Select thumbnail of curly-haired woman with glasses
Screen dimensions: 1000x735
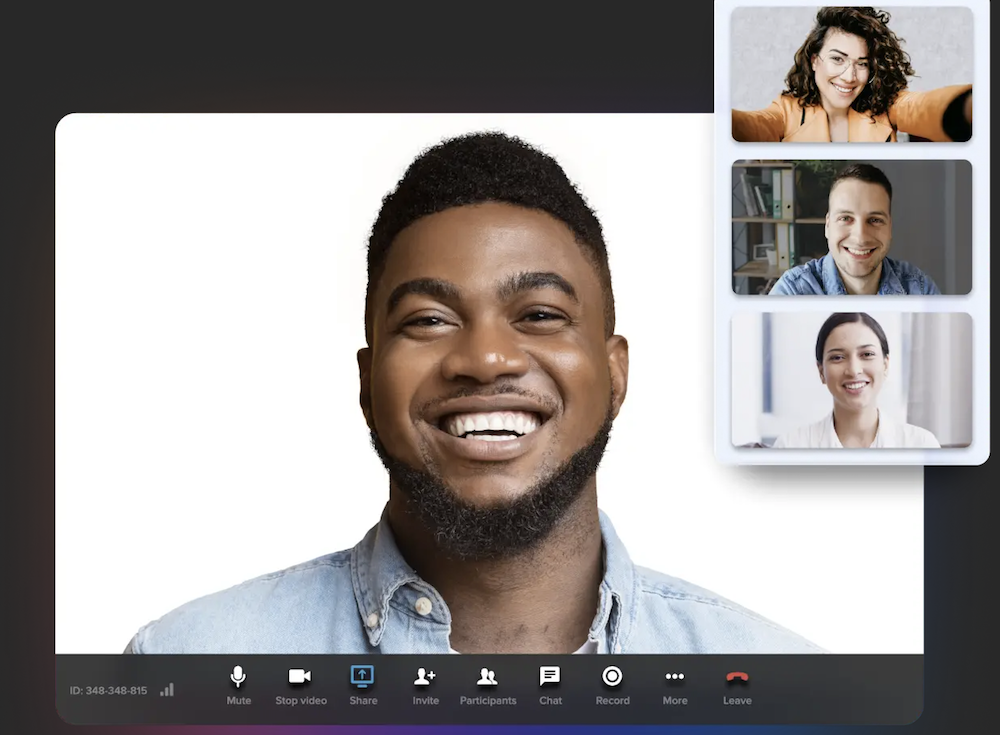tap(851, 74)
